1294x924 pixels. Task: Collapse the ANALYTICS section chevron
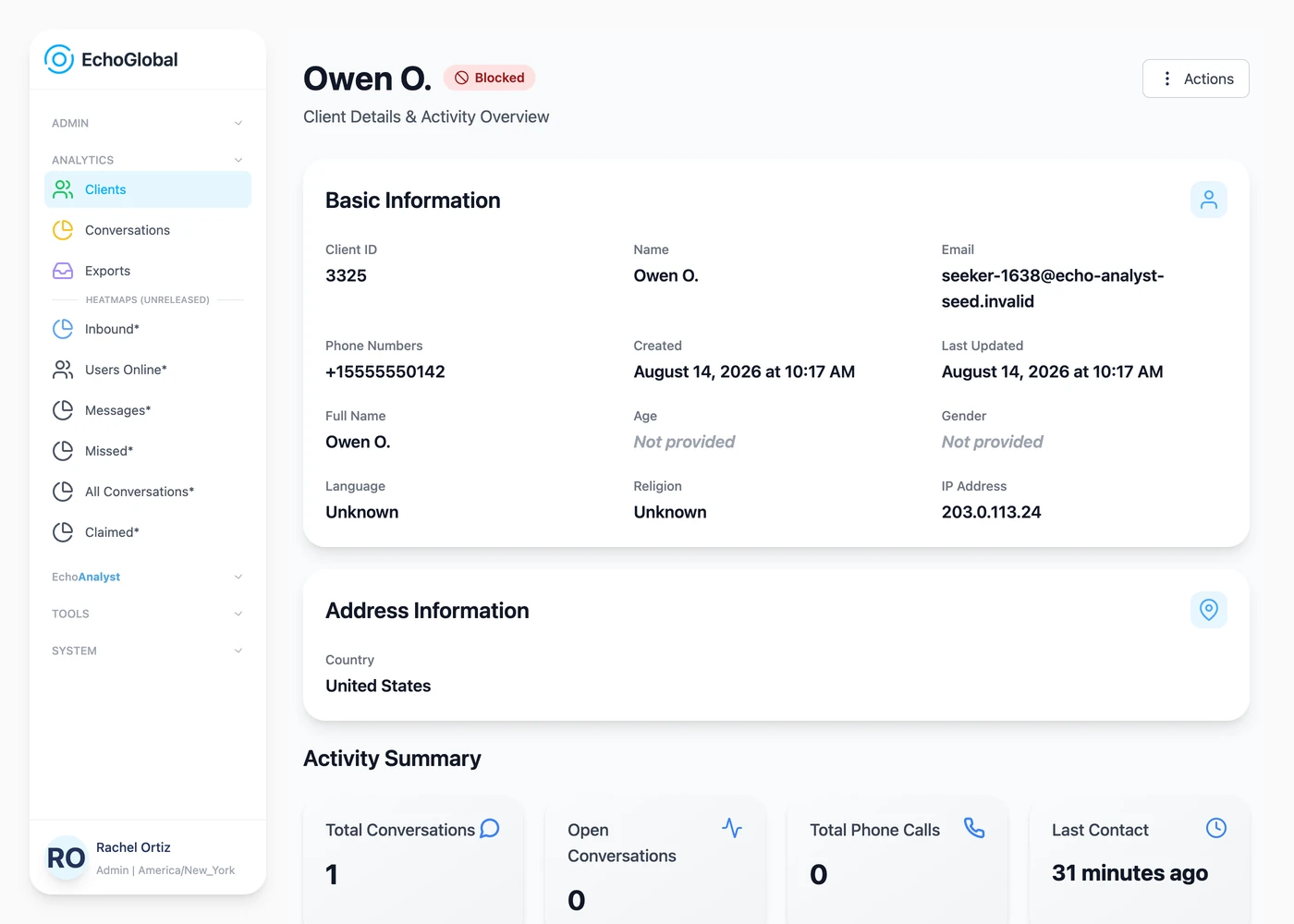click(238, 160)
